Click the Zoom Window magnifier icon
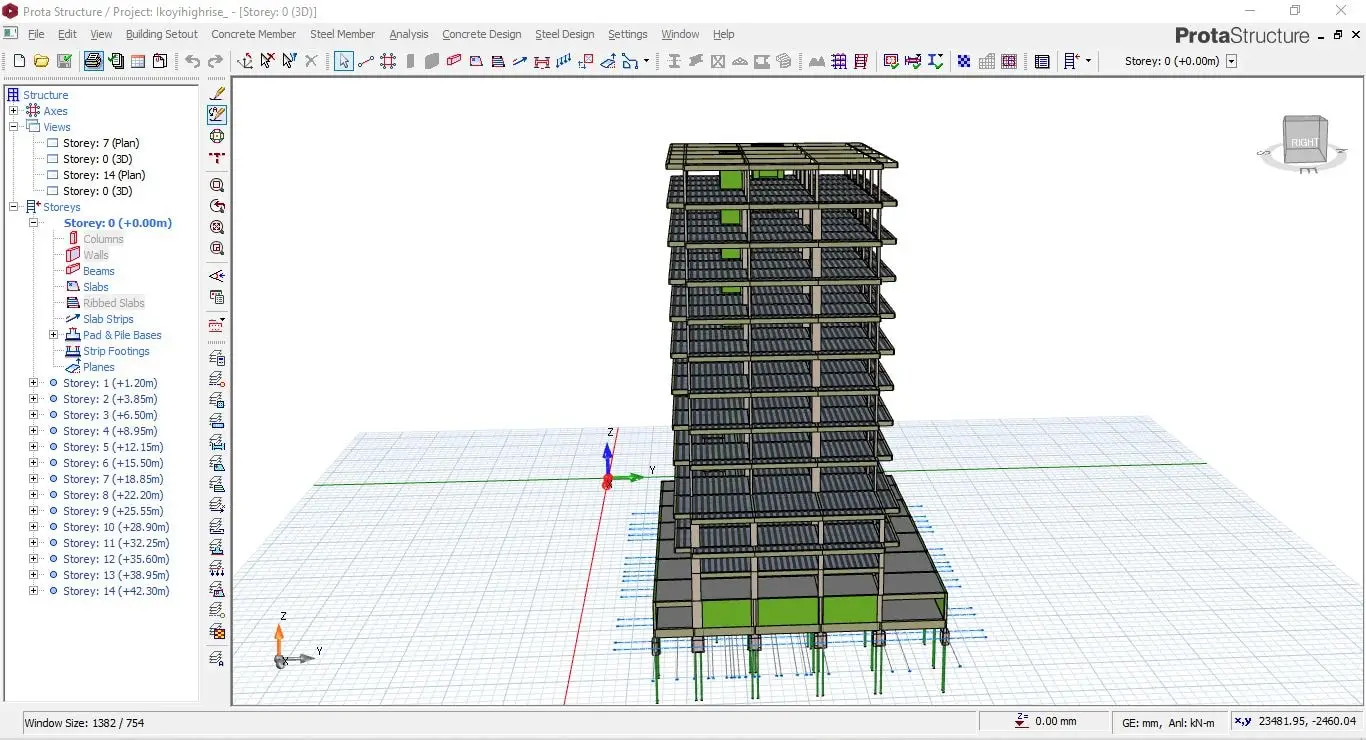This screenshot has height=740, width=1366. pos(217,185)
